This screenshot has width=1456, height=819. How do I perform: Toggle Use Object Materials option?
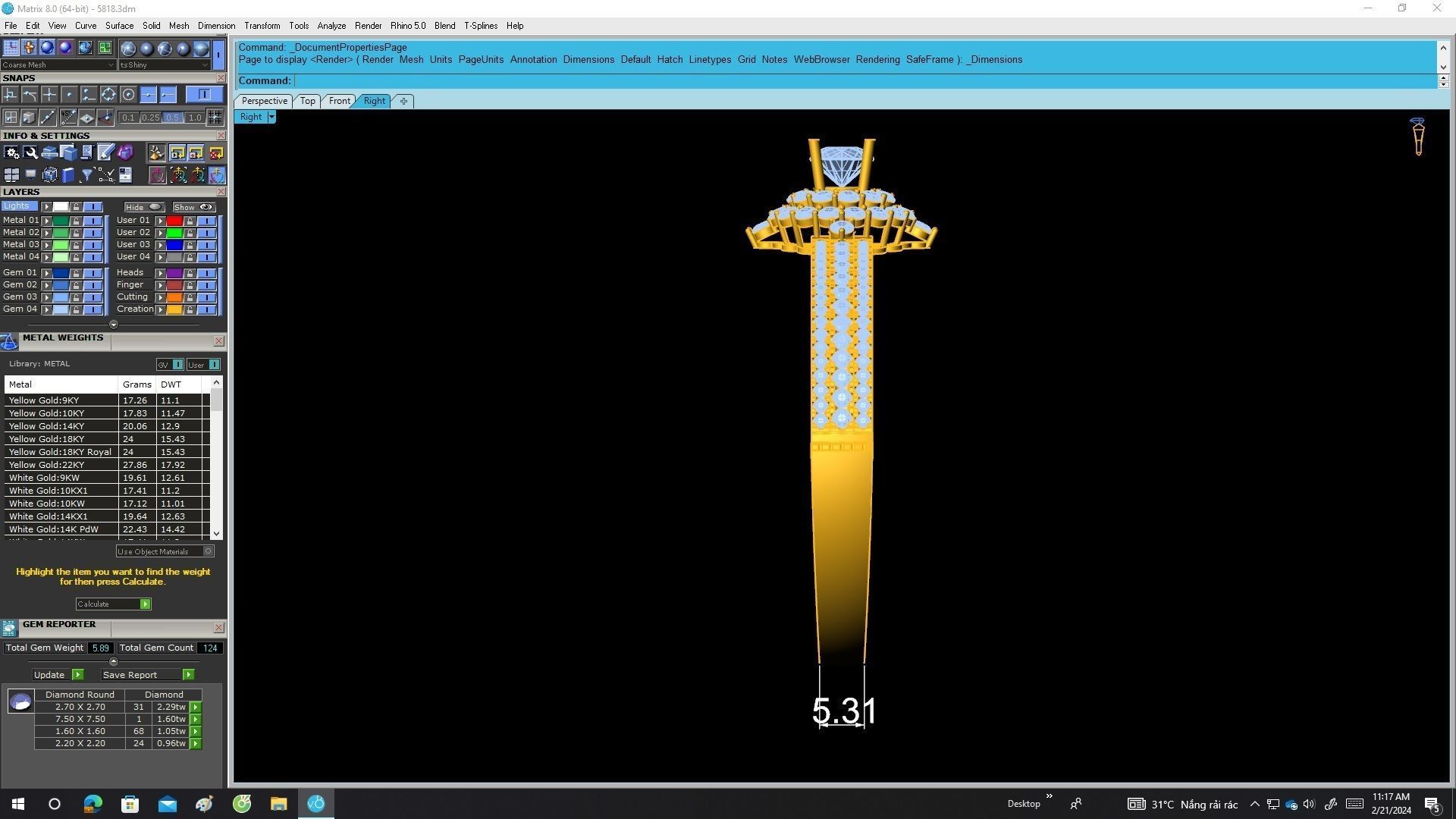(209, 551)
